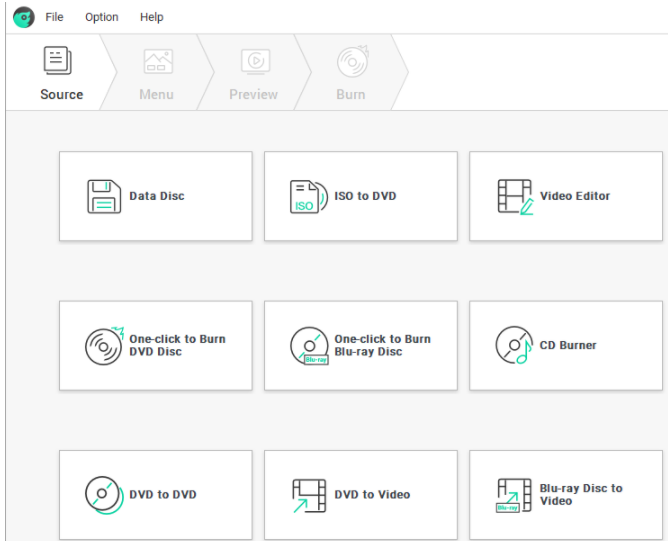The height and width of the screenshot is (541, 668).
Task: Click One-click to Burn DVD Disc label
Action: click(x=177, y=345)
